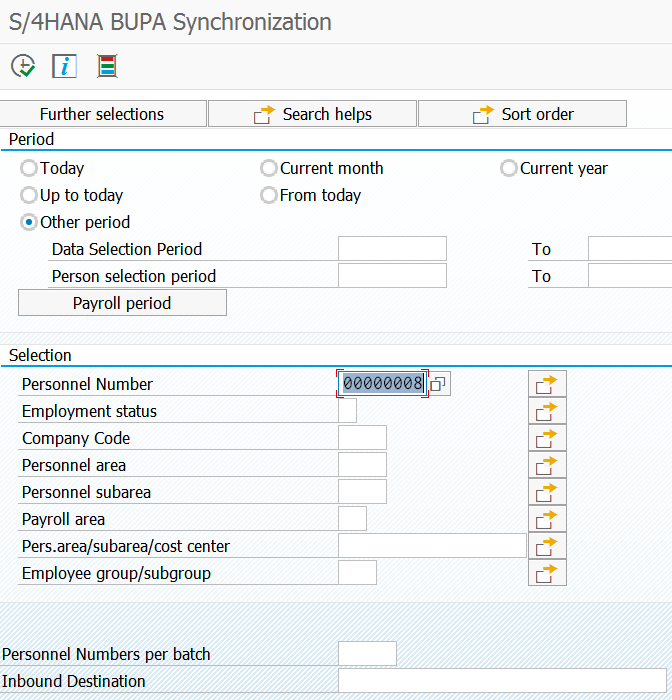Open multiple selection for Payroll area
The height and width of the screenshot is (700, 672).
(547, 519)
